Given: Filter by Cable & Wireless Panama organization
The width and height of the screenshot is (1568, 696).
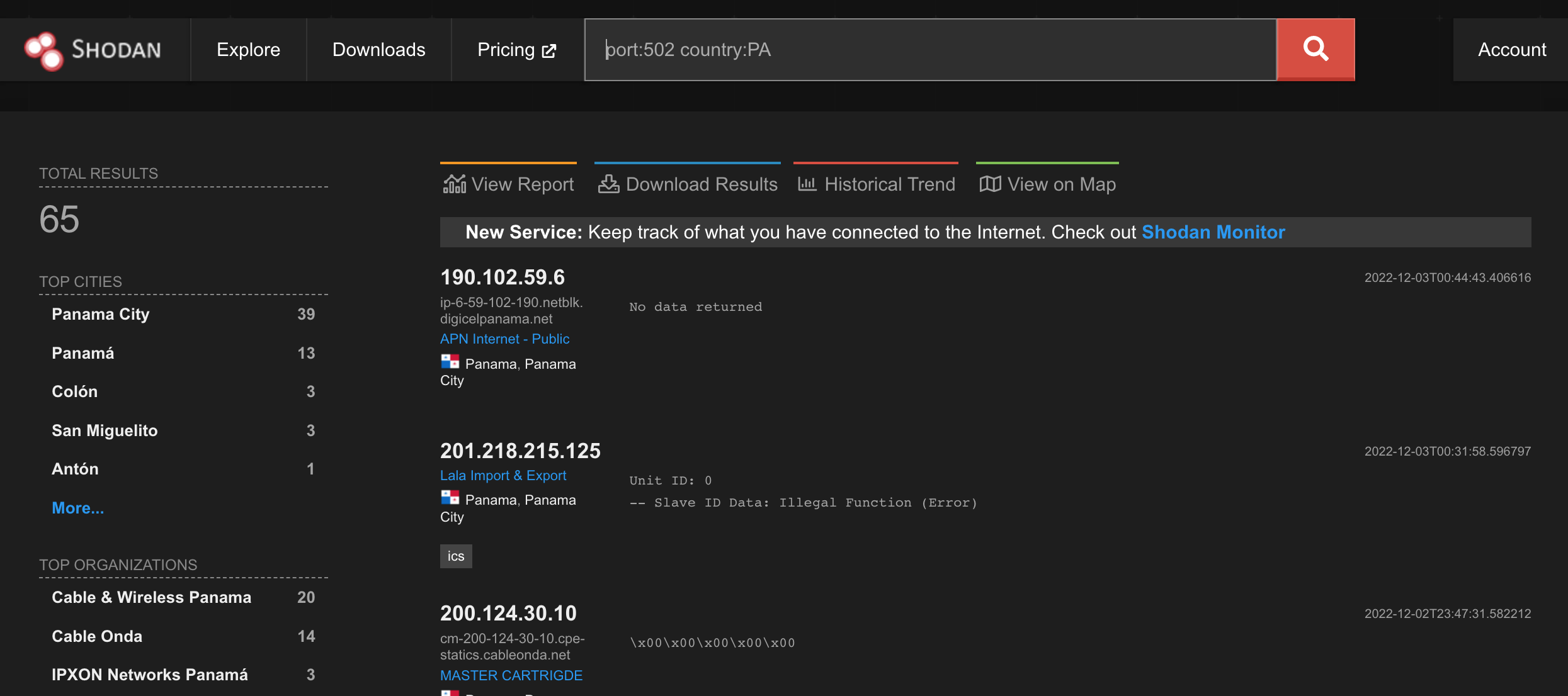Looking at the screenshot, I should 151,597.
